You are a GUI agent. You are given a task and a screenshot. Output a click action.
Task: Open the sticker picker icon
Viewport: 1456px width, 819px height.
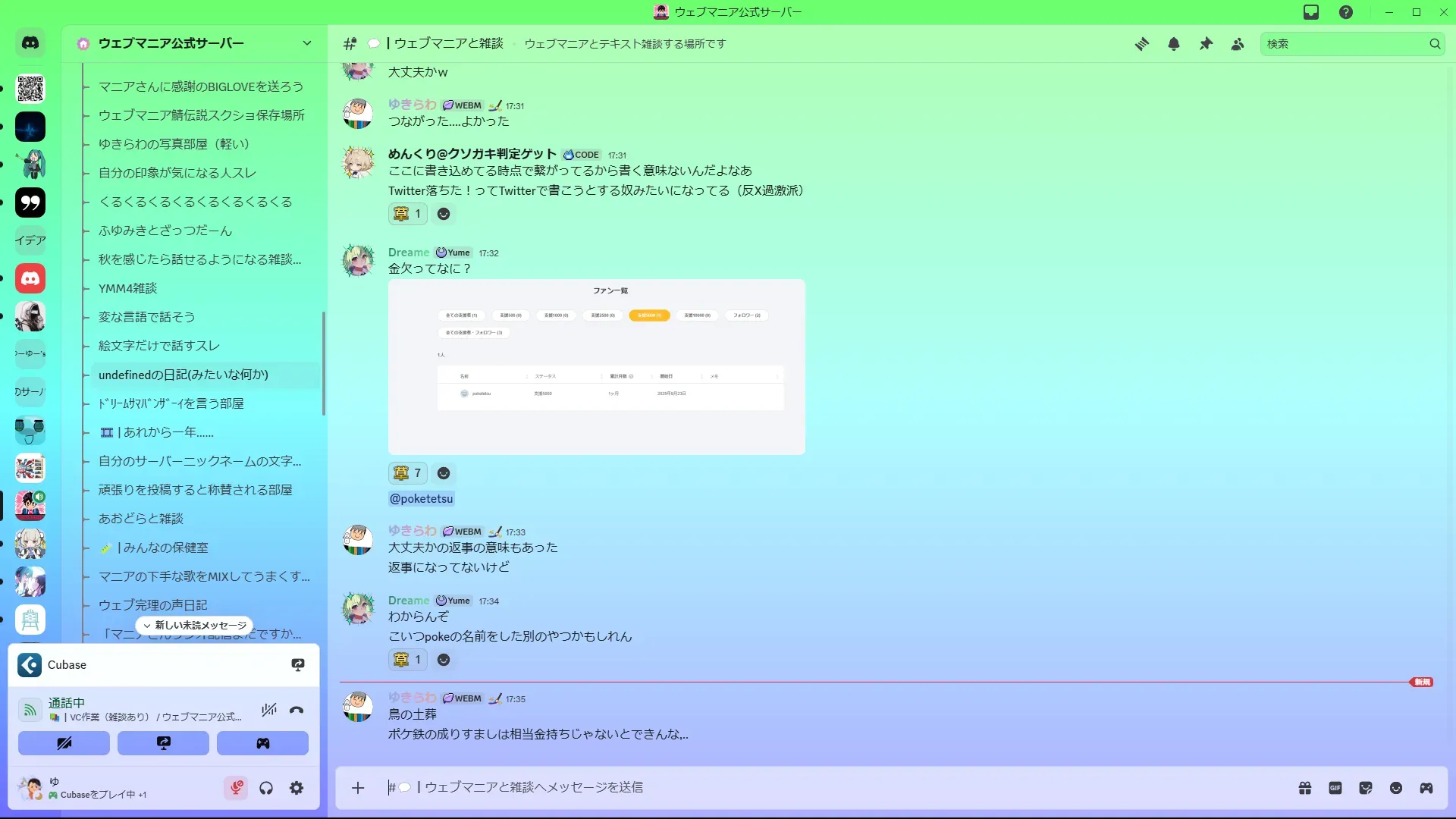[x=1366, y=788]
